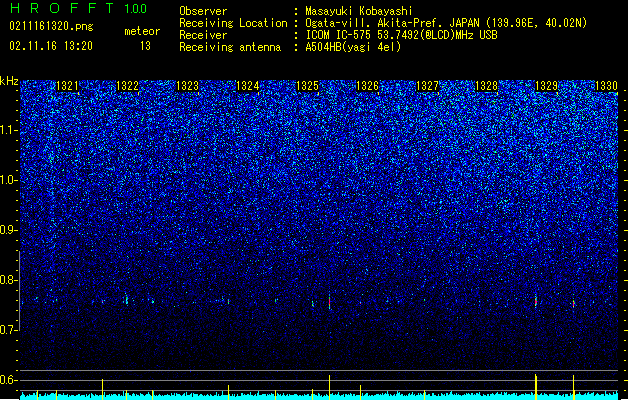Click the 0.6 kHz frequency label

8,380
